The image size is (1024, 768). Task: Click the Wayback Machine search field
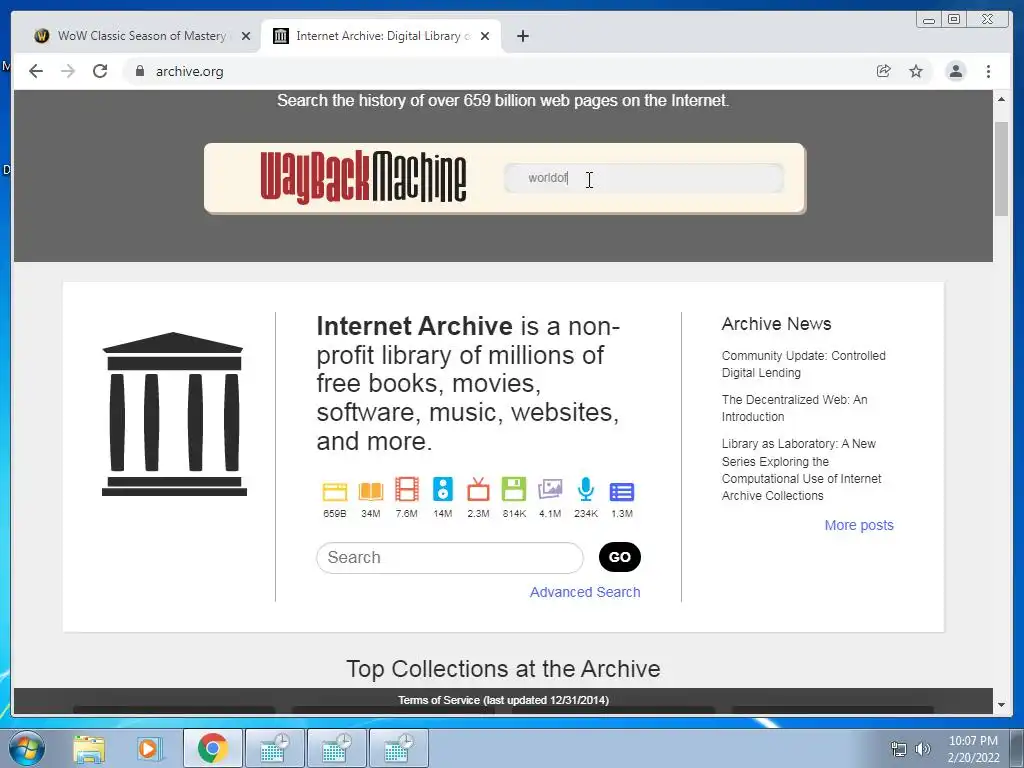(x=644, y=178)
